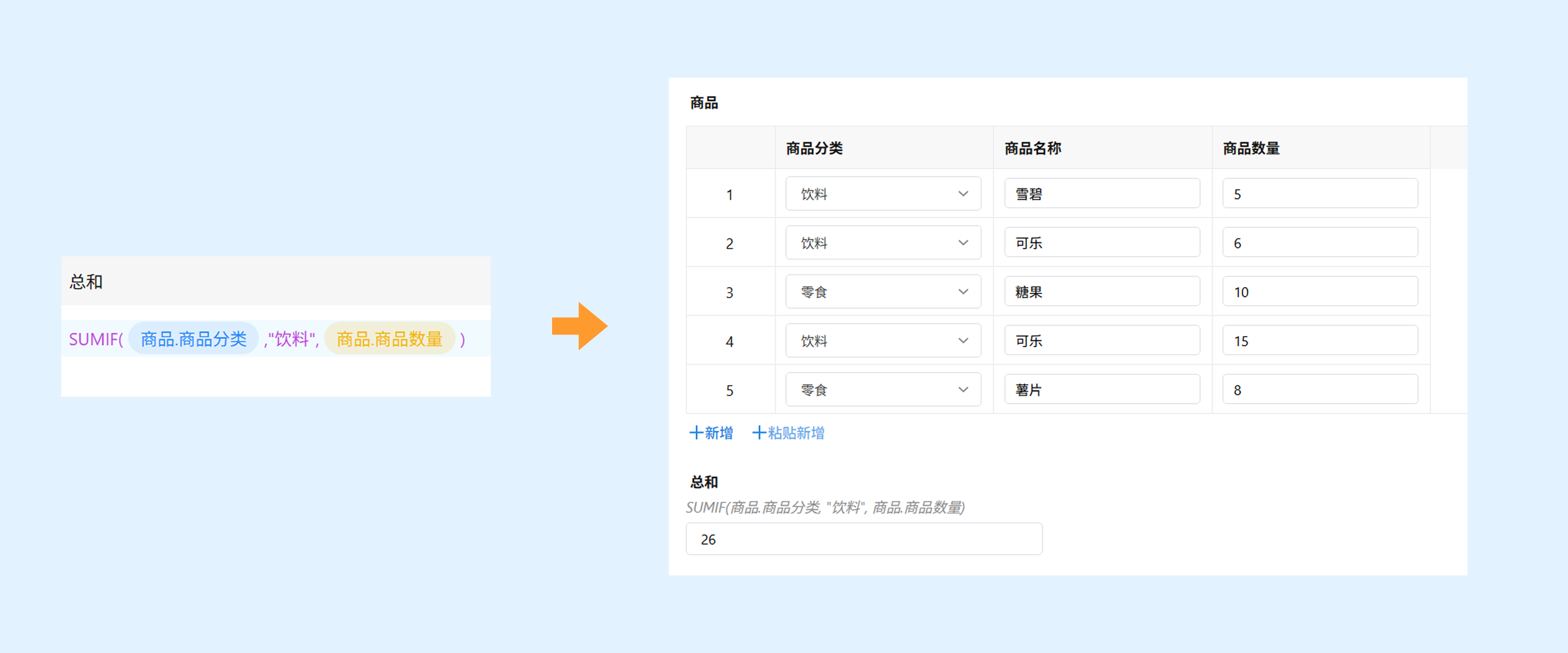This screenshot has height=653, width=1568.
Task: Focus row 2 可乐 name input
Action: (1102, 243)
